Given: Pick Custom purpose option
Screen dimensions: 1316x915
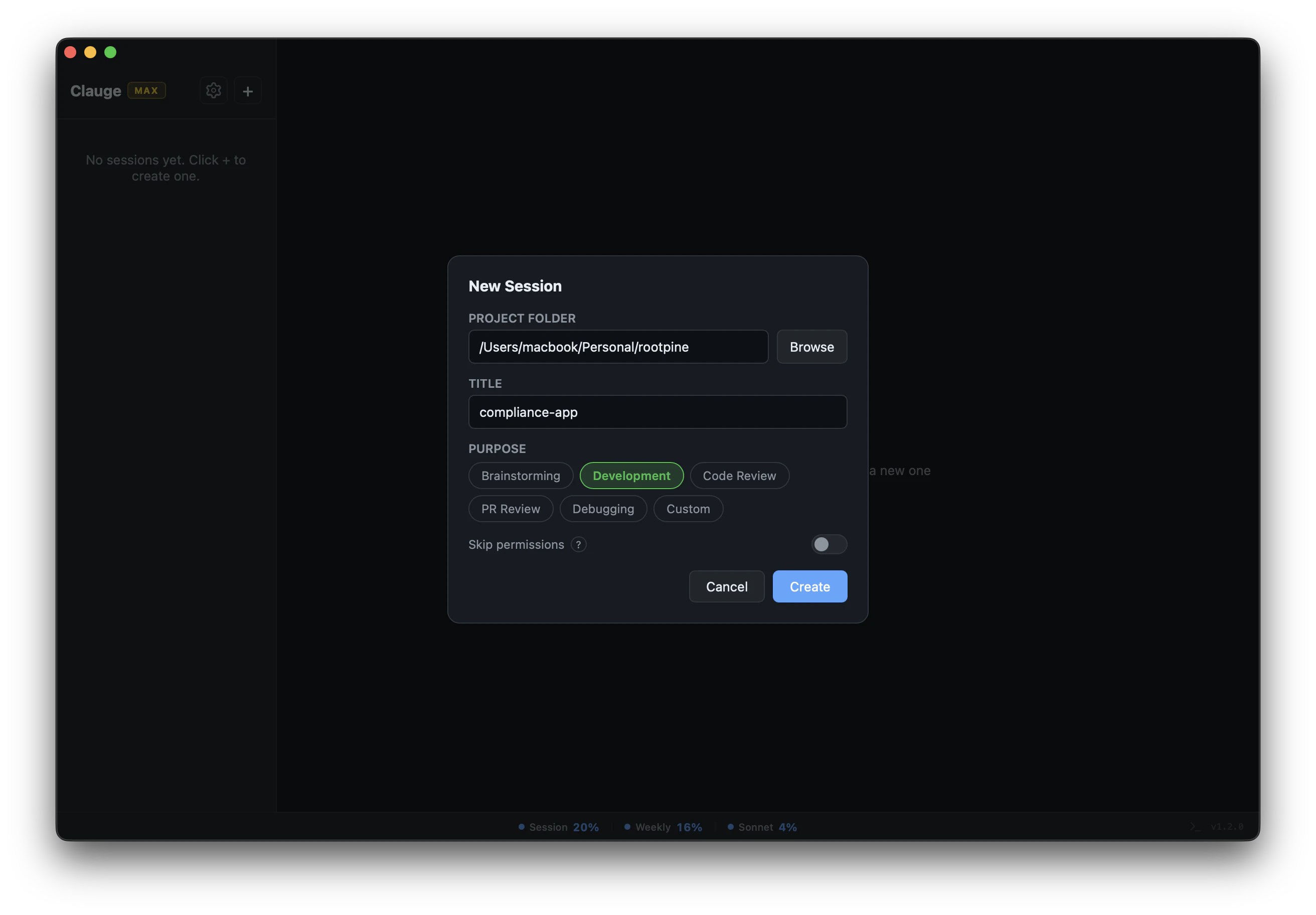Looking at the screenshot, I should (688, 509).
